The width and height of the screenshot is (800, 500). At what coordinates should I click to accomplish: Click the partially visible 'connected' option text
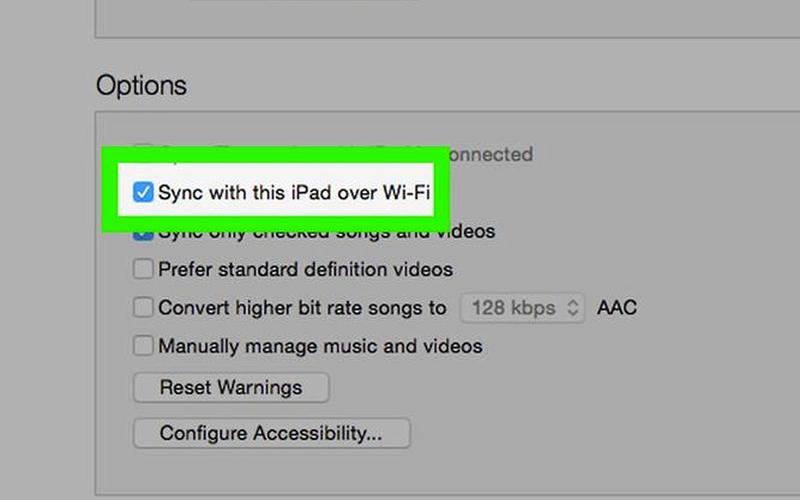click(491, 154)
